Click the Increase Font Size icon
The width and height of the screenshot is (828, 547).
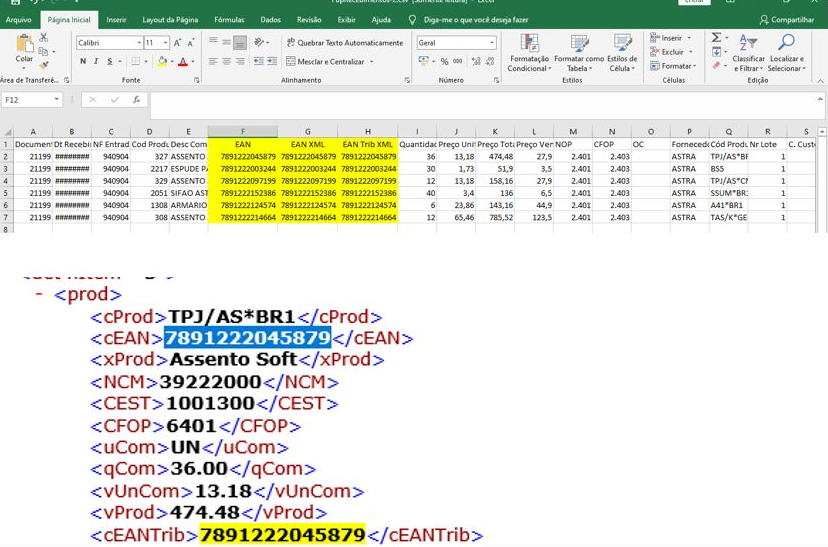tap(178, 43)
